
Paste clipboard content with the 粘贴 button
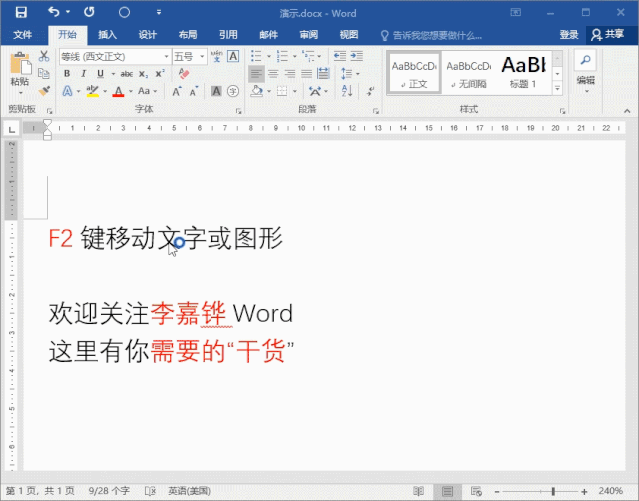(20, 69)
